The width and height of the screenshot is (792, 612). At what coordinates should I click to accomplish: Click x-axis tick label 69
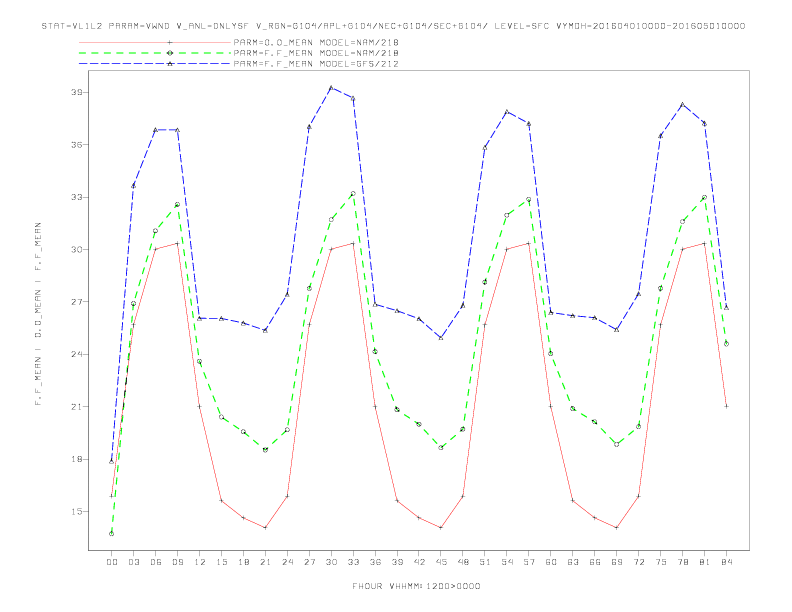click(617, 562)
